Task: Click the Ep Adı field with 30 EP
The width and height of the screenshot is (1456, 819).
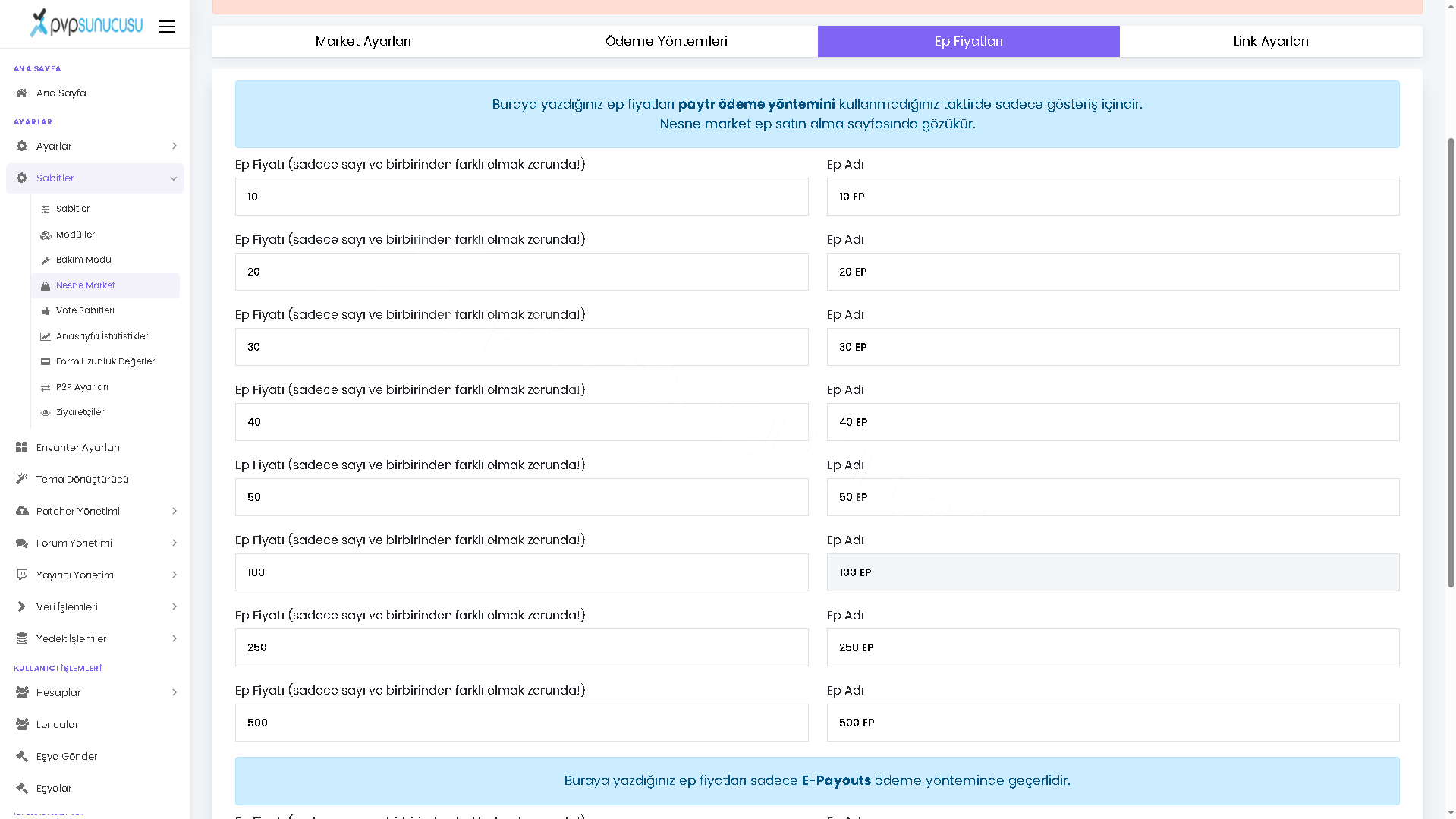Action: (x=1113, y=347)
